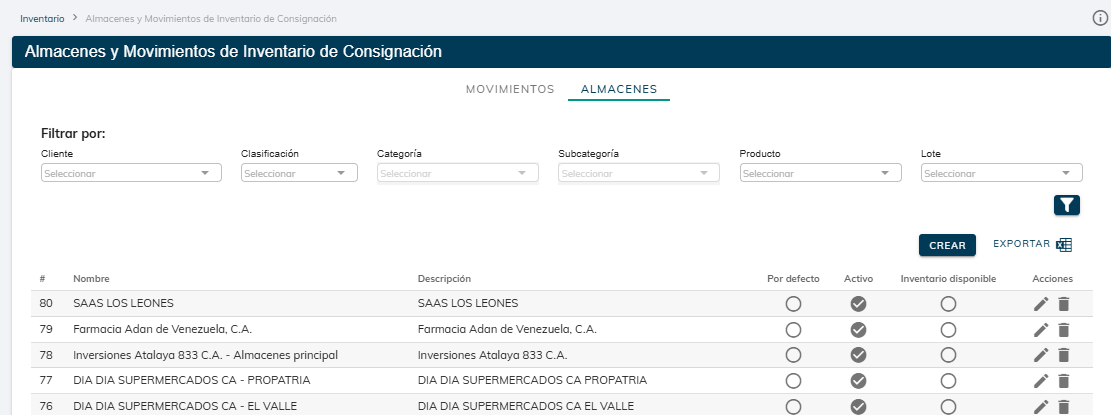Delete SAAS LOS LEONES with trash icon
The height and width of the screenshot is (415, 1111).
pyautogui.click(x=1063, y=304)
